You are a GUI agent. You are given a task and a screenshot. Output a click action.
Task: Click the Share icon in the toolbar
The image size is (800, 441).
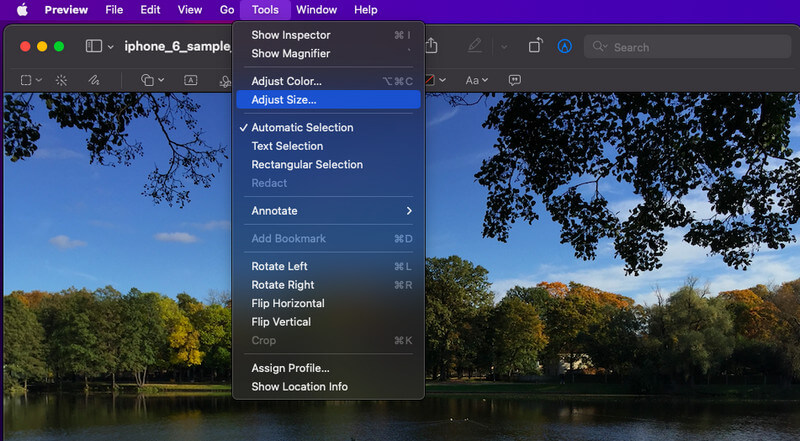point(432,46)
